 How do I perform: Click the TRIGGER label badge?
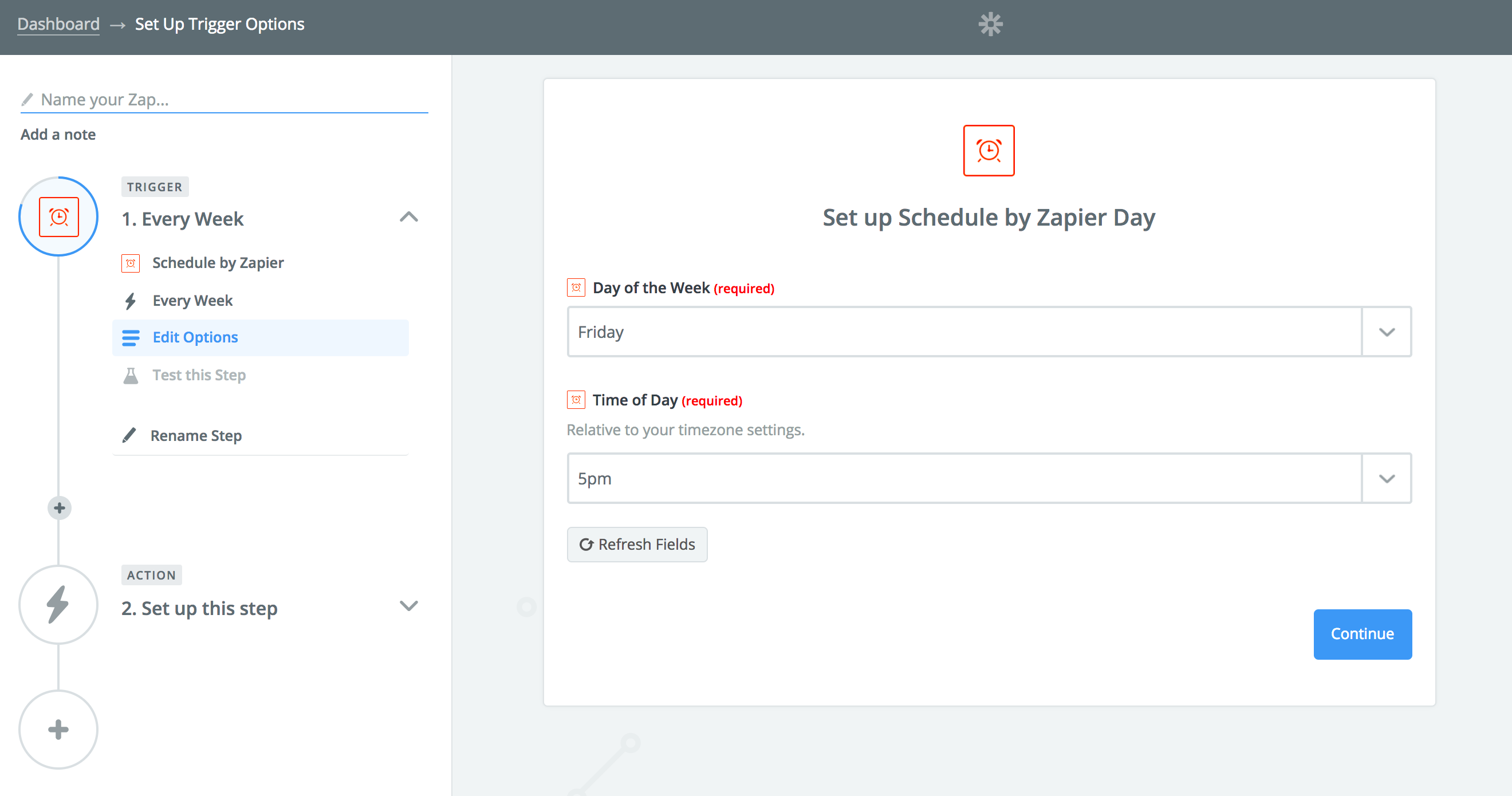click(x=155, y=187)
